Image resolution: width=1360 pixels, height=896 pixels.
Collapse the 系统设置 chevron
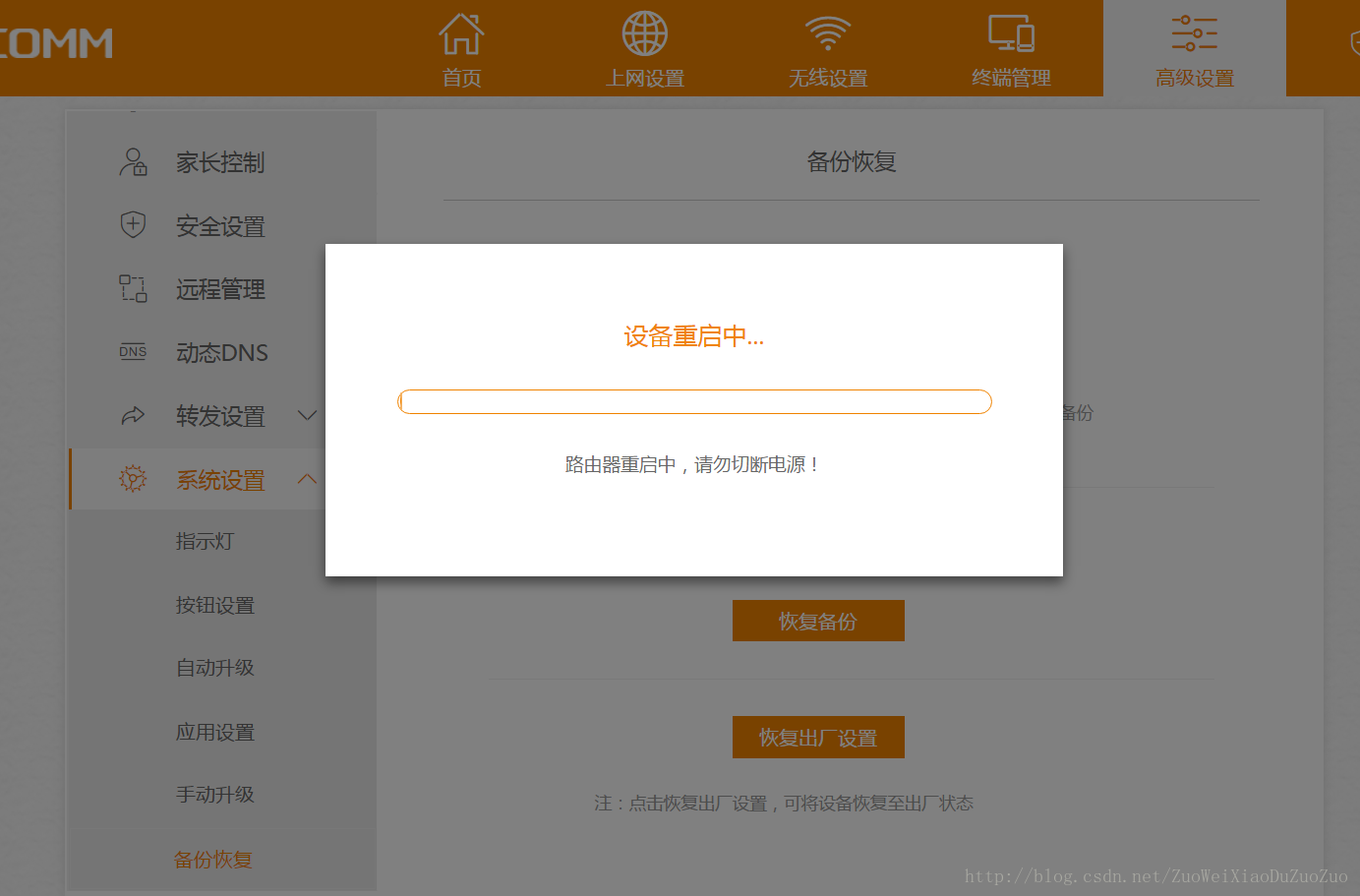(x=307, y=479)
